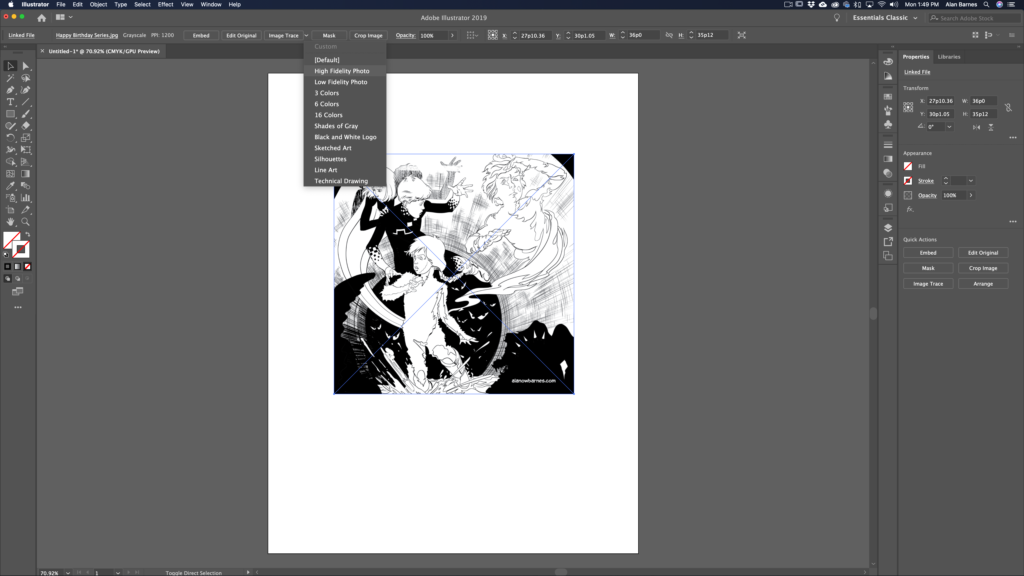This screenshot has height=576, width=1024.
Task: Toggle constrain width and height proportions in Properties
Action: pos(1008,107)
